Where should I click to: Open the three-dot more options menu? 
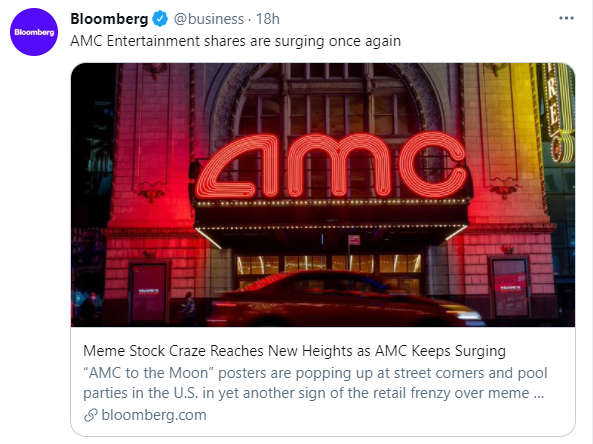tap(566, 18)
